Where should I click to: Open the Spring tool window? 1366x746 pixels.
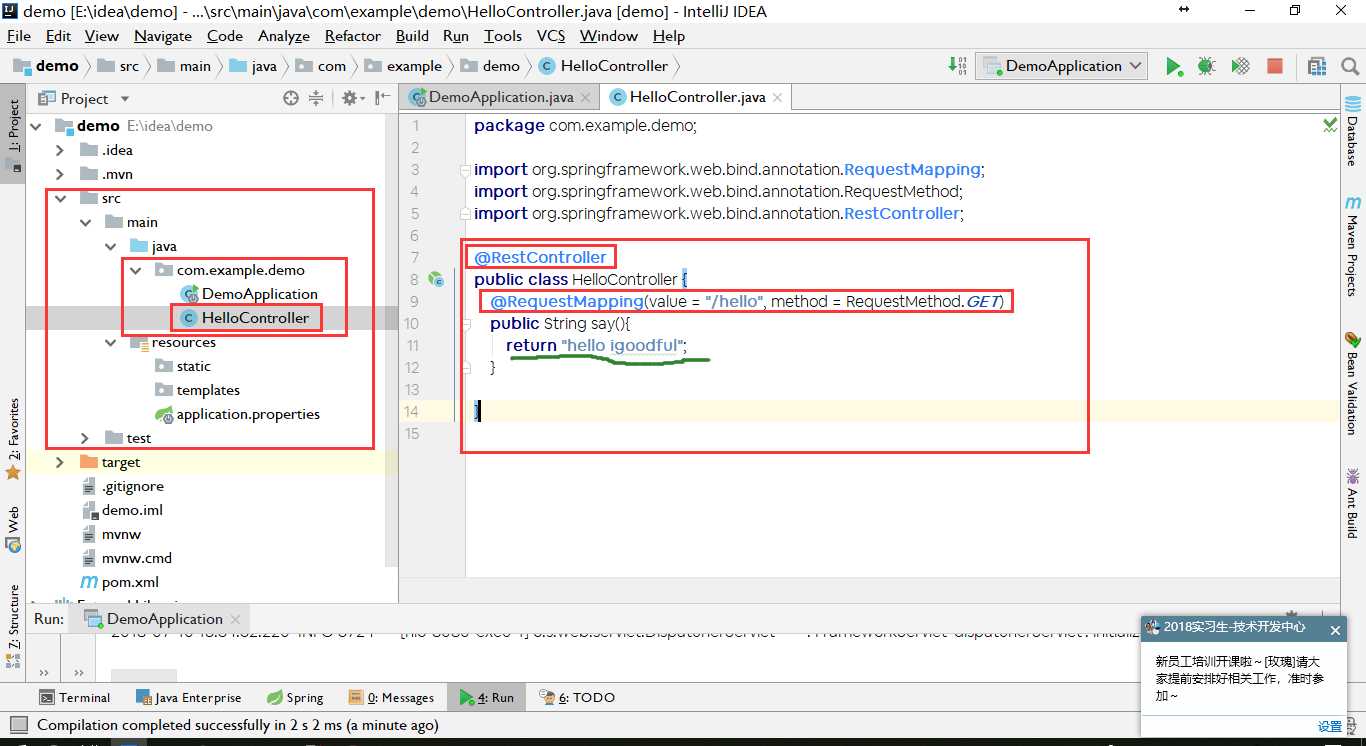(x=295, y=697)
